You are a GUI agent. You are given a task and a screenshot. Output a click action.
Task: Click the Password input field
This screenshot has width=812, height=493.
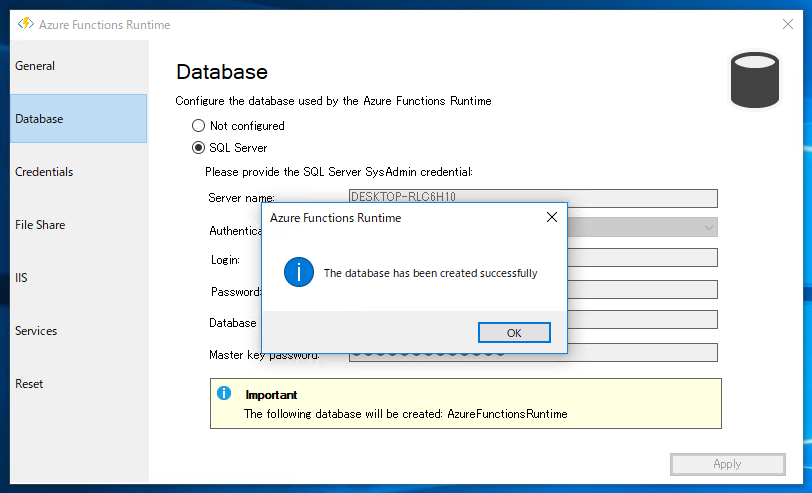pos(642,289)
